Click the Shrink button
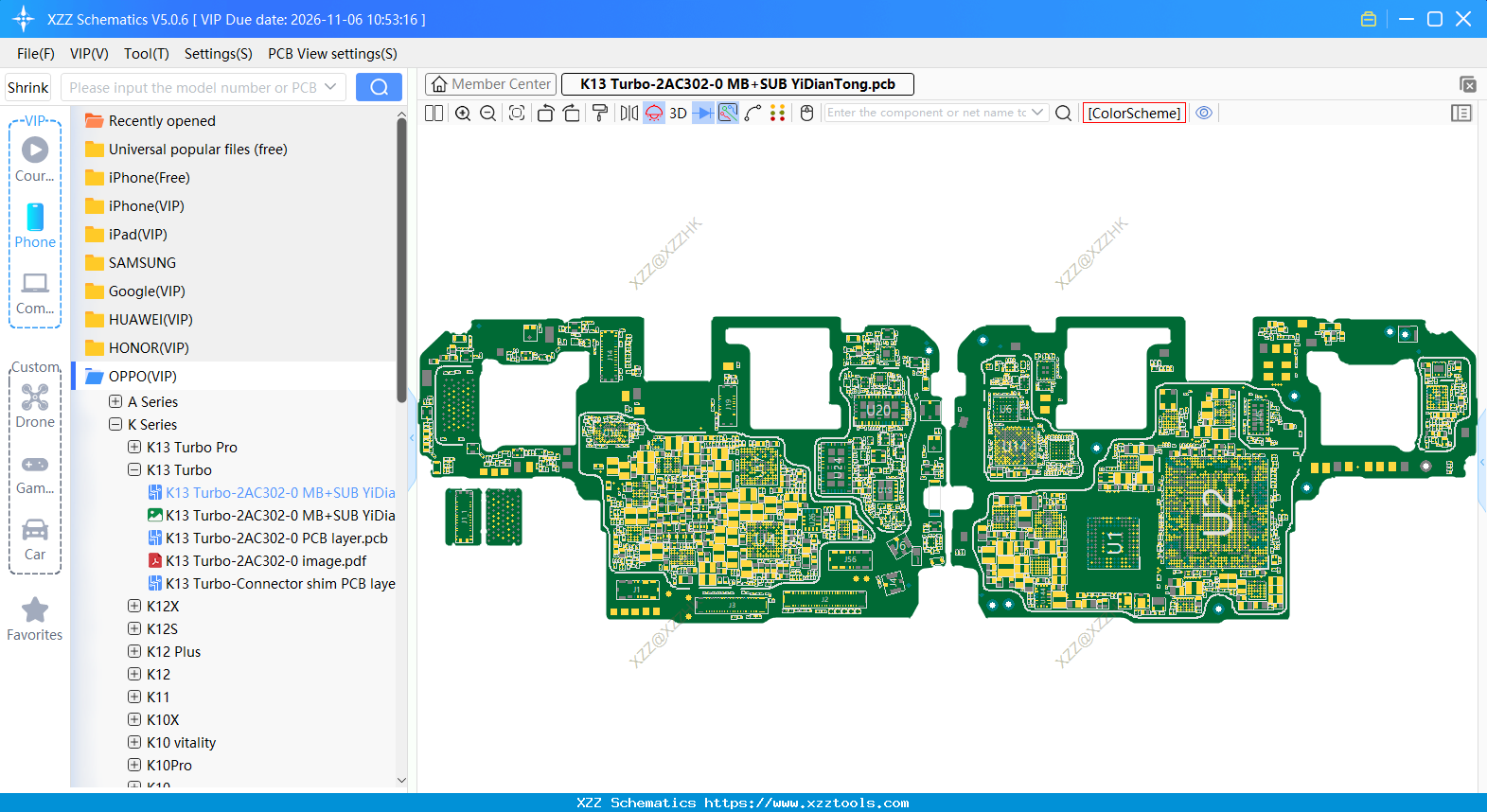The width and height of the screenshot is (1487, 812). (27, 87)
